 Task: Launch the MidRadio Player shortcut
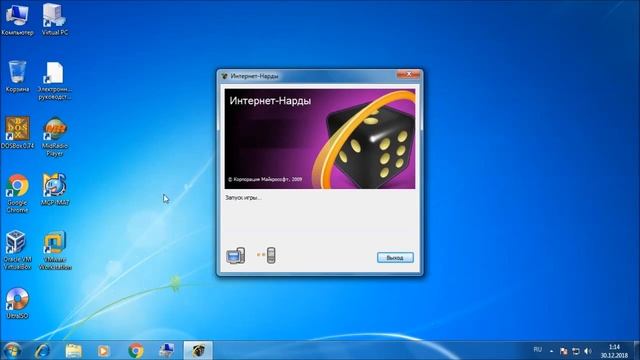pyautogui.click(x=55, y=137)
